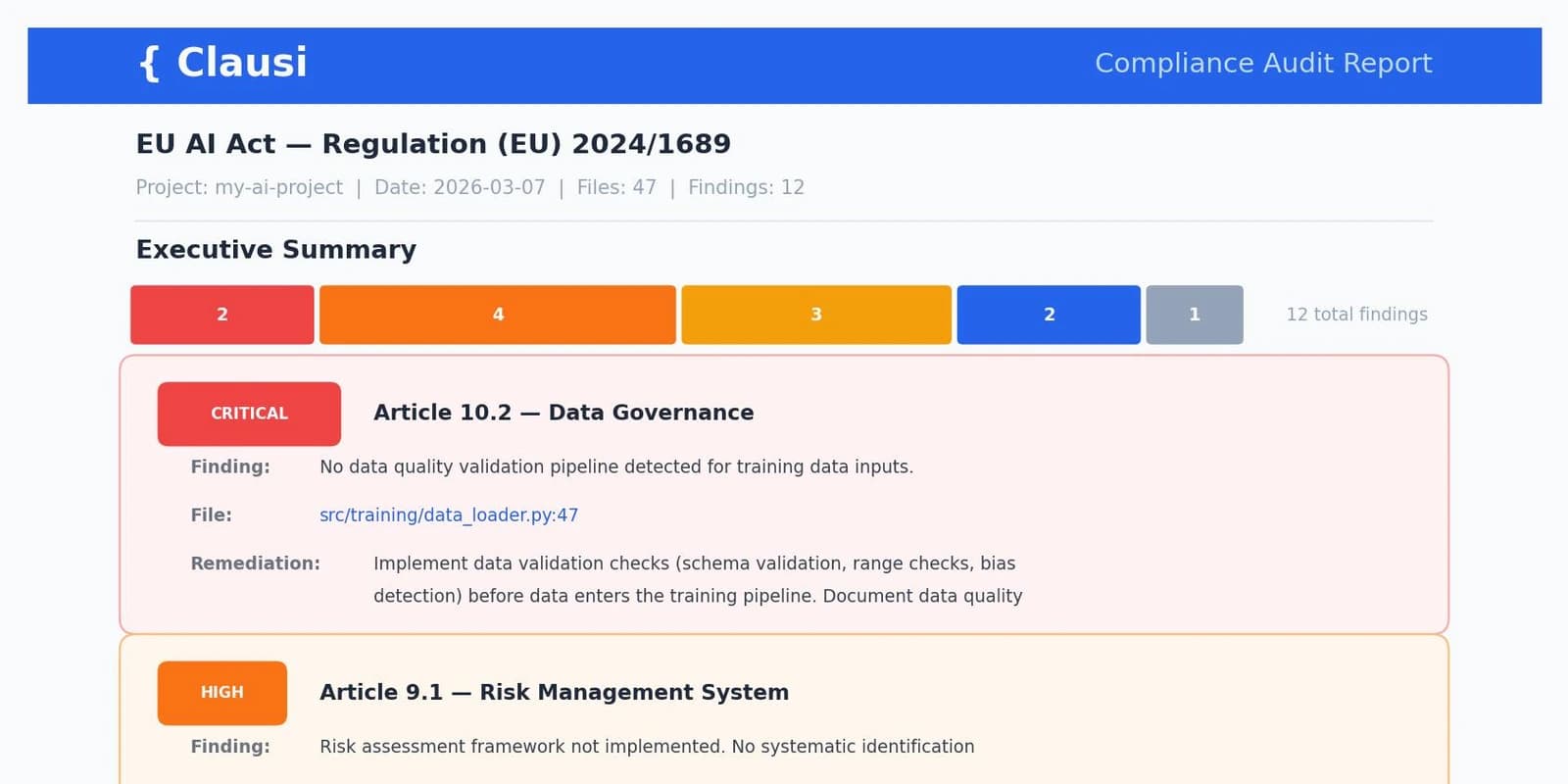1568x784 pixels.
Task: Click the Compliance Audit Report header title
Action: tap(1263, 64)
